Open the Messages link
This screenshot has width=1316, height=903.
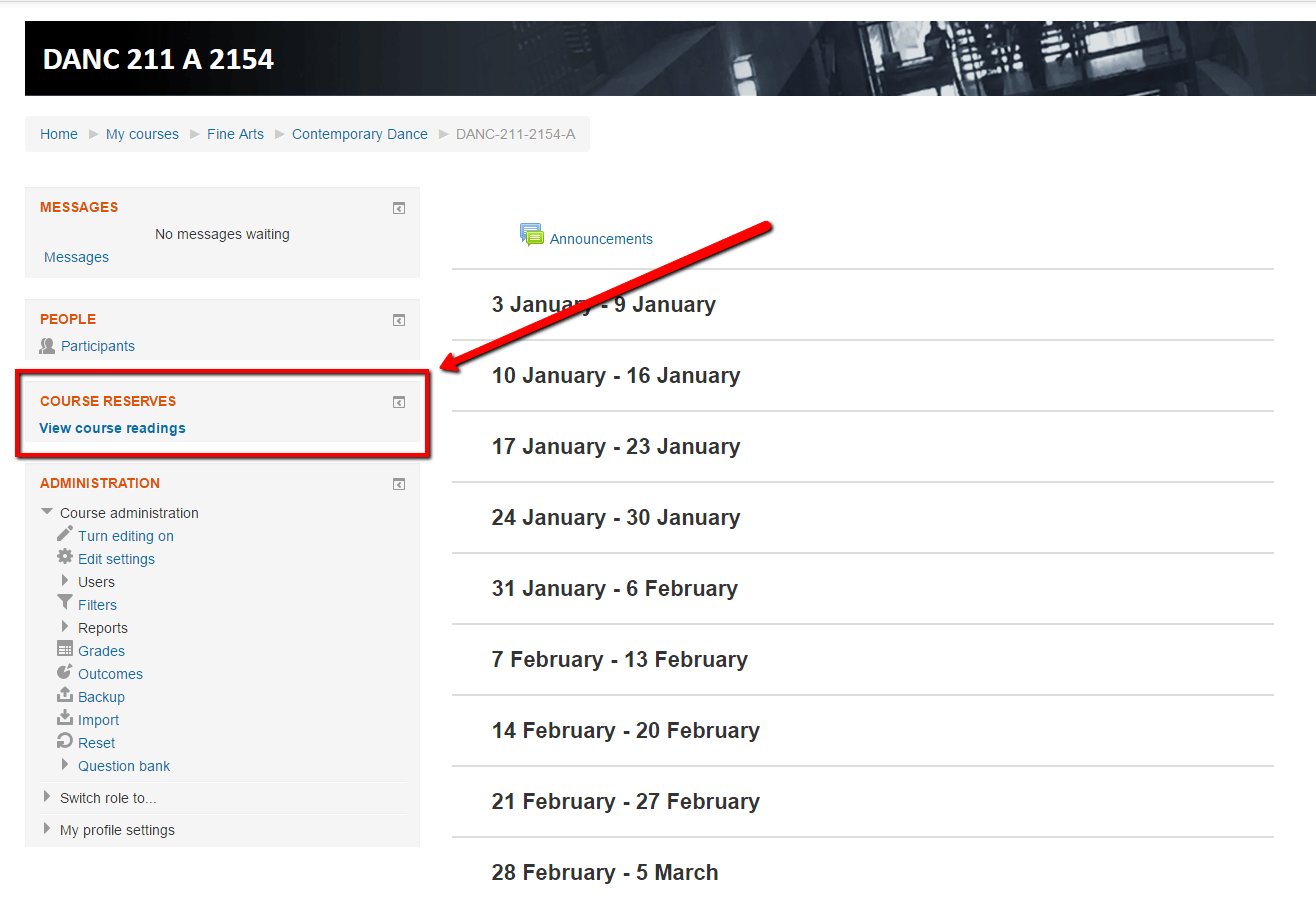coord(76,257)
